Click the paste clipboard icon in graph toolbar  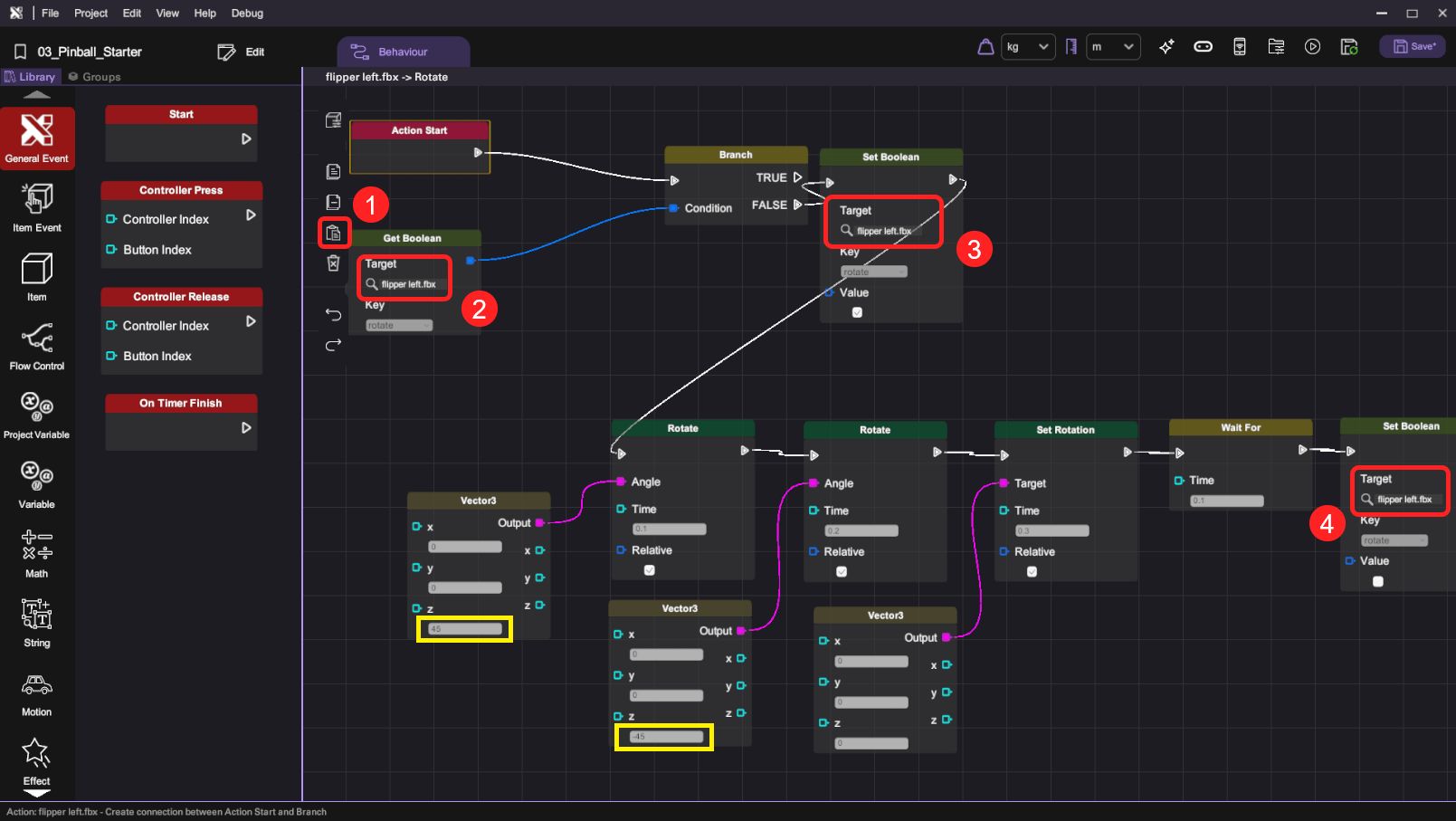click(x=333, y=234)
